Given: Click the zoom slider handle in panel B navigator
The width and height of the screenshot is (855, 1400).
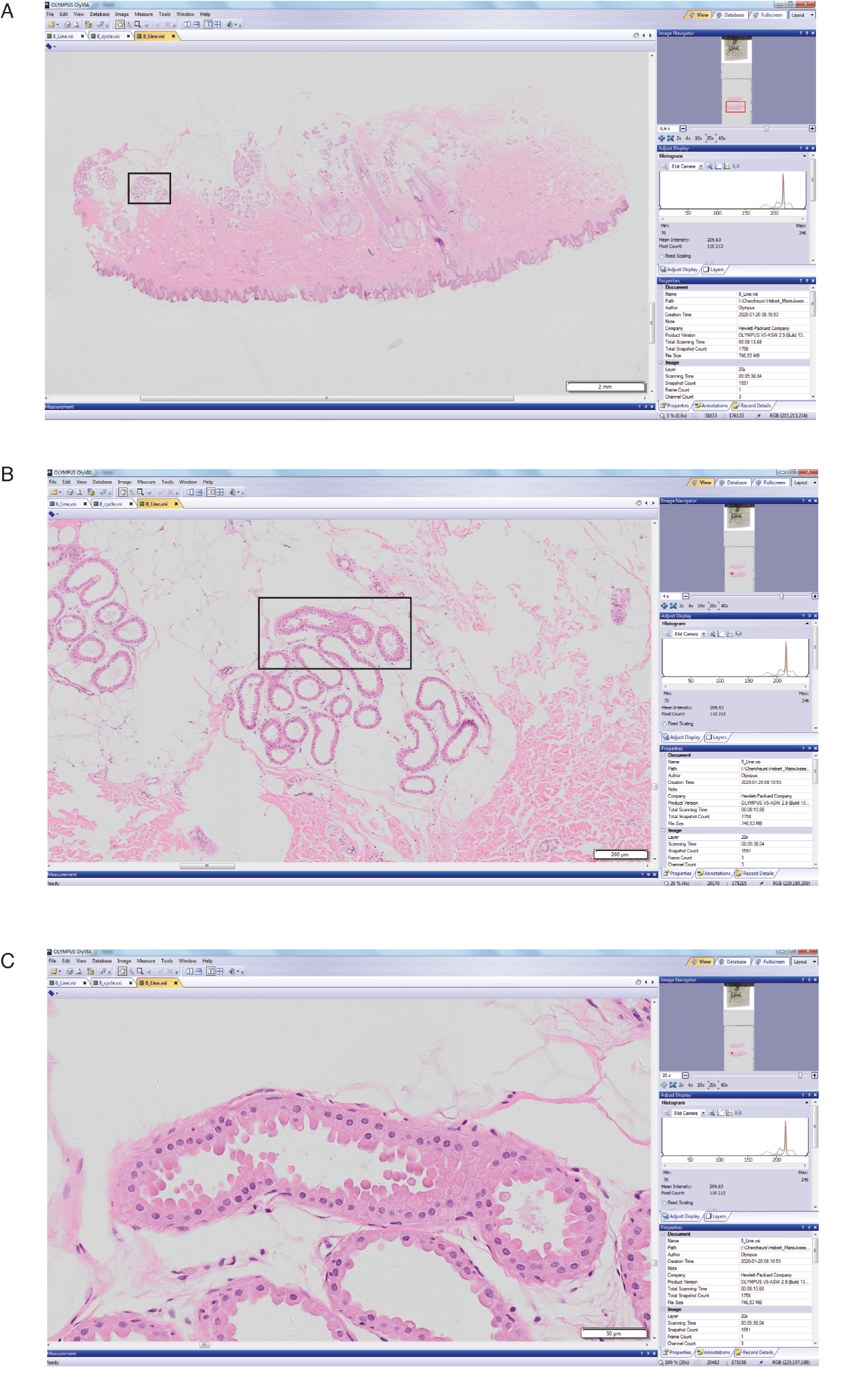Looking at the screenshot, I should 780,596.
